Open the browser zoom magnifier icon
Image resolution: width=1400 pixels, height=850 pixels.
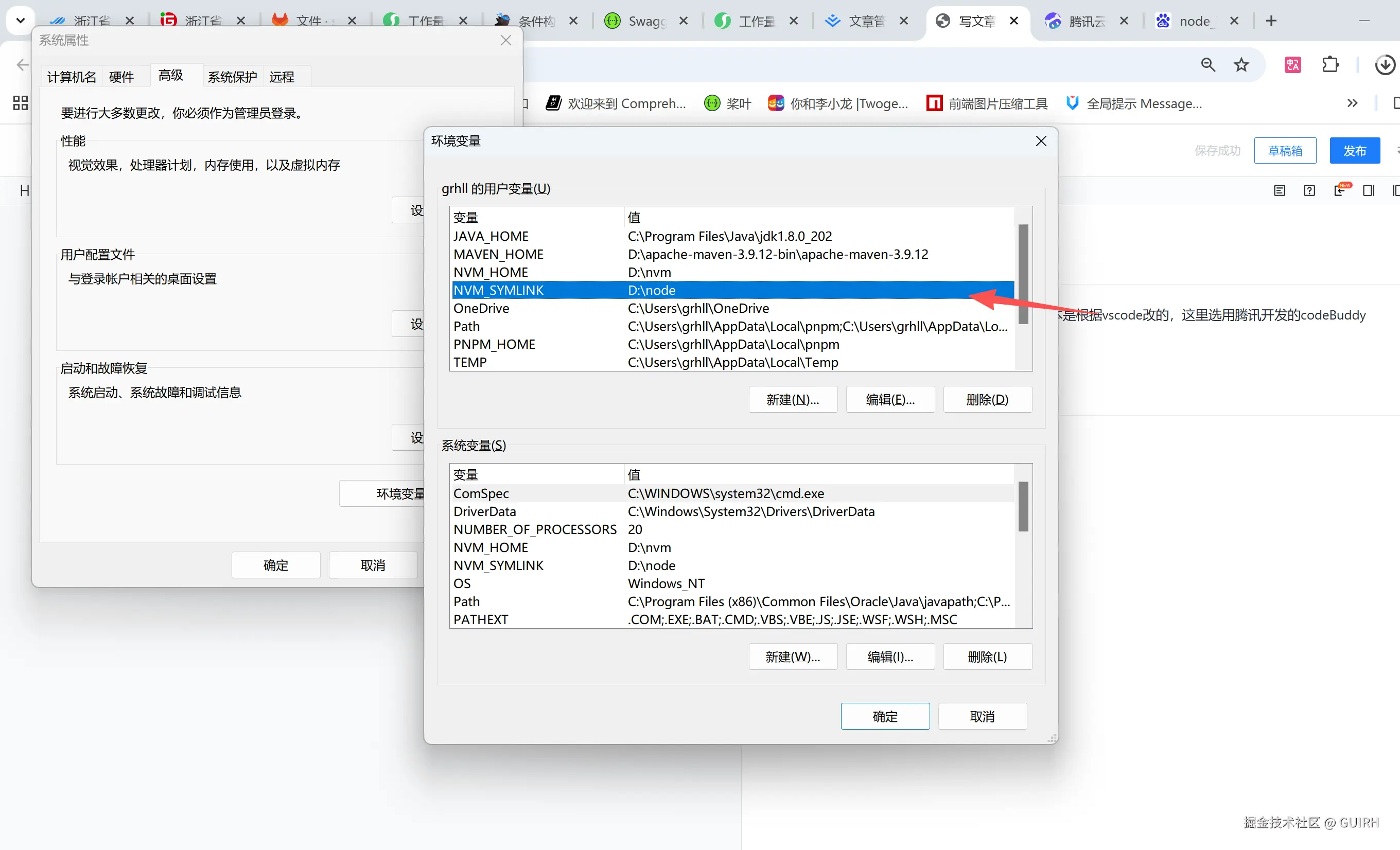[1208, 65]
